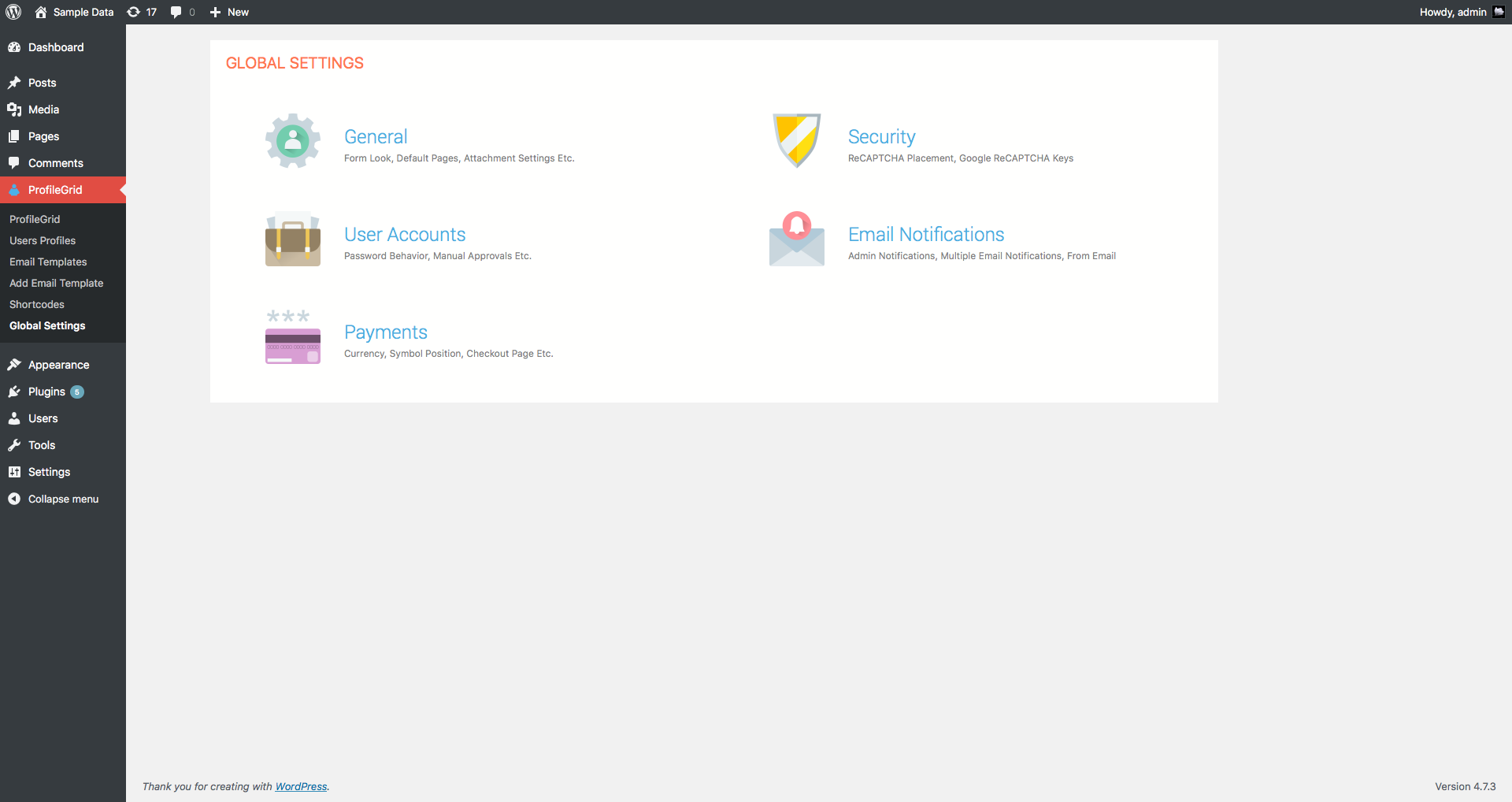Open the Howdy, admin account menu
This screenshot has width=1512, height=802.
(1462, 12)
